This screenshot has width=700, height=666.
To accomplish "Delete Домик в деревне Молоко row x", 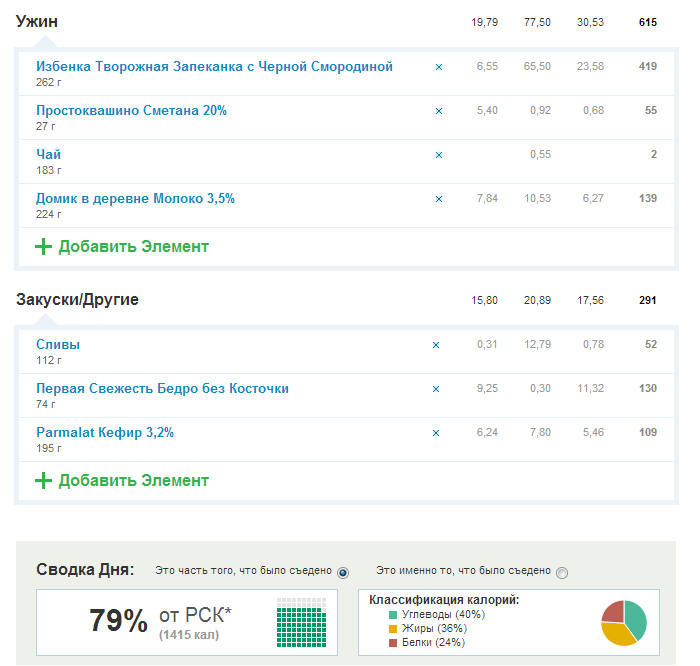I will point(439,199).
